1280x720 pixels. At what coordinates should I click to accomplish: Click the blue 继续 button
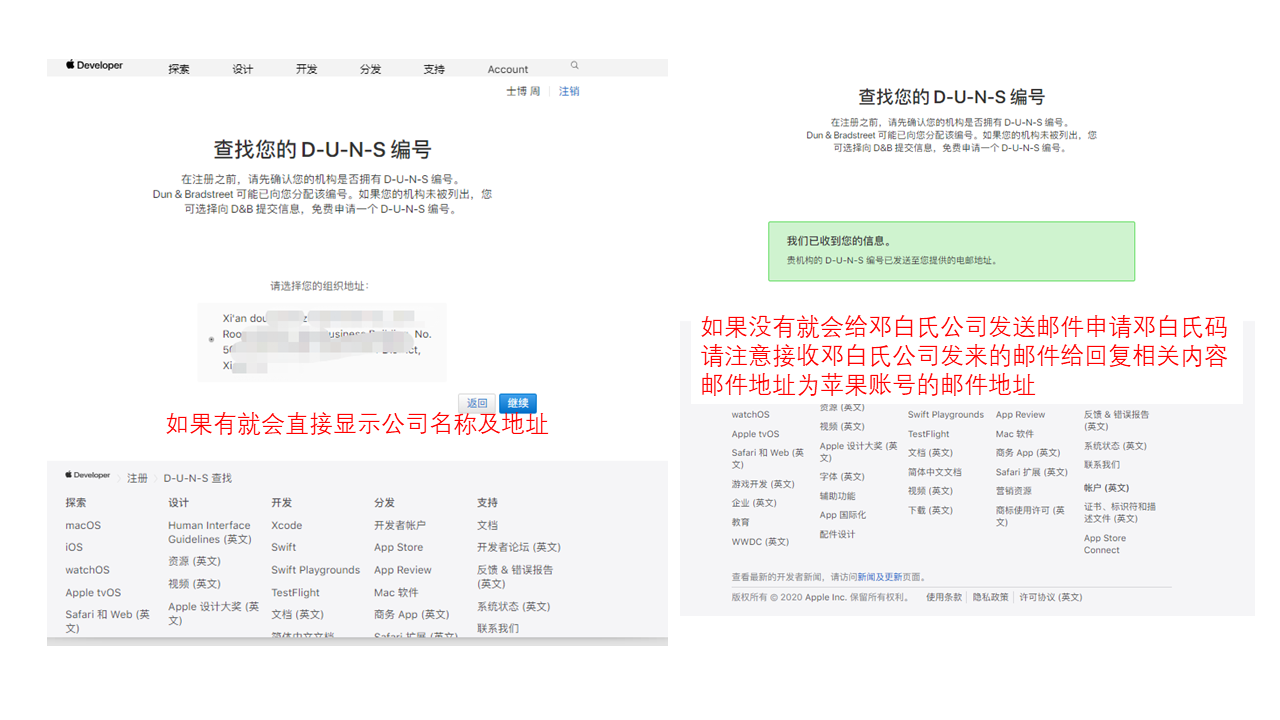[518, 403]
